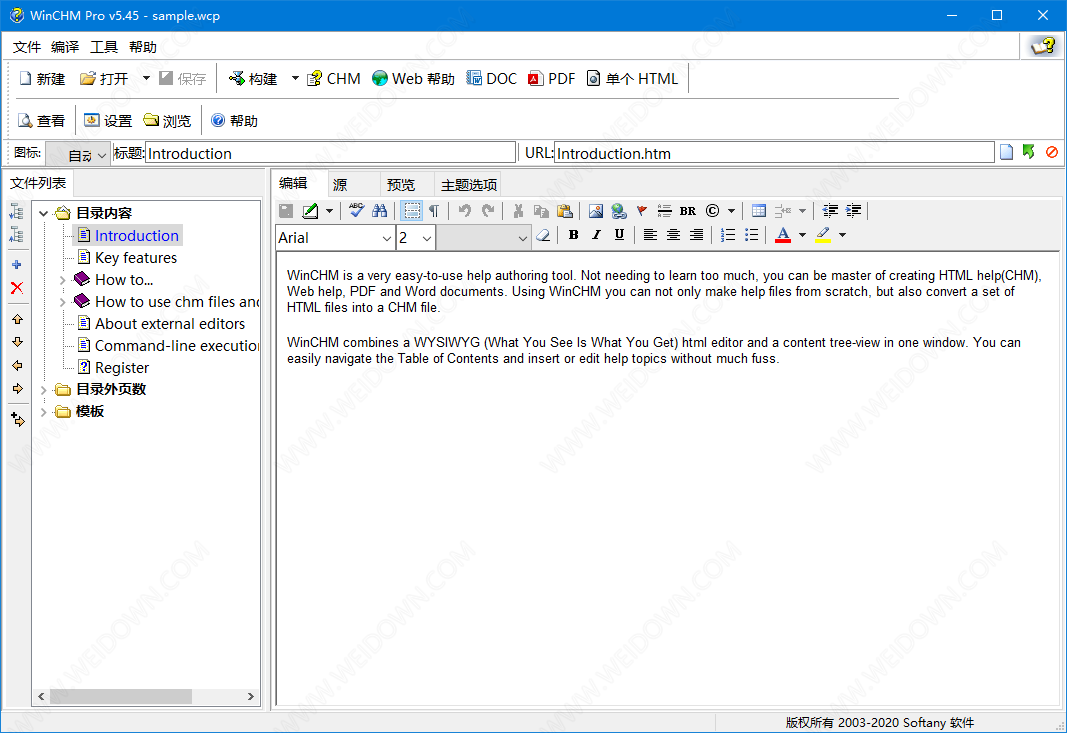
Task: Click the red font color swatch
Action: click(x=783, y=236)
